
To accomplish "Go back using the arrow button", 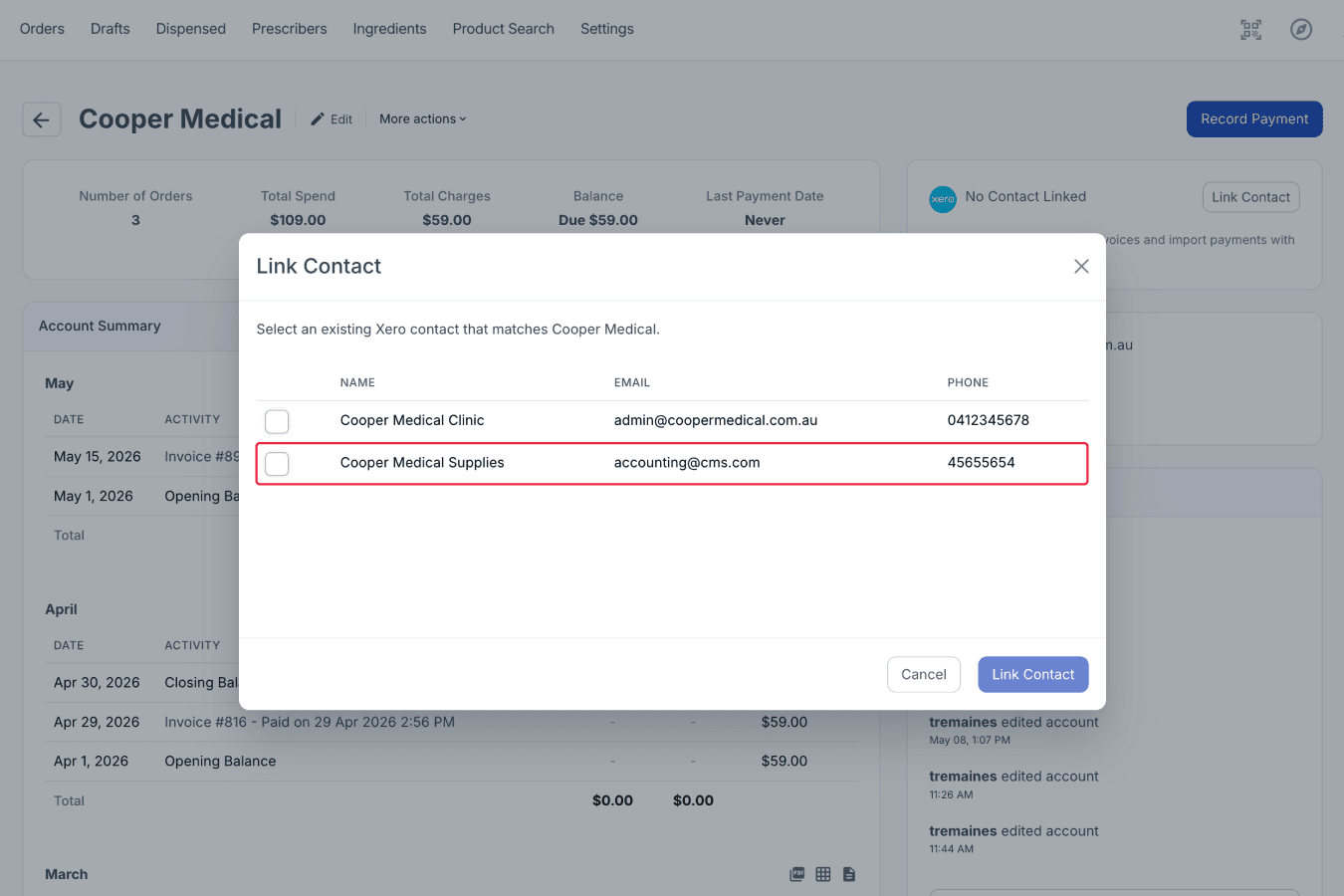I will (x=42, y=119).
